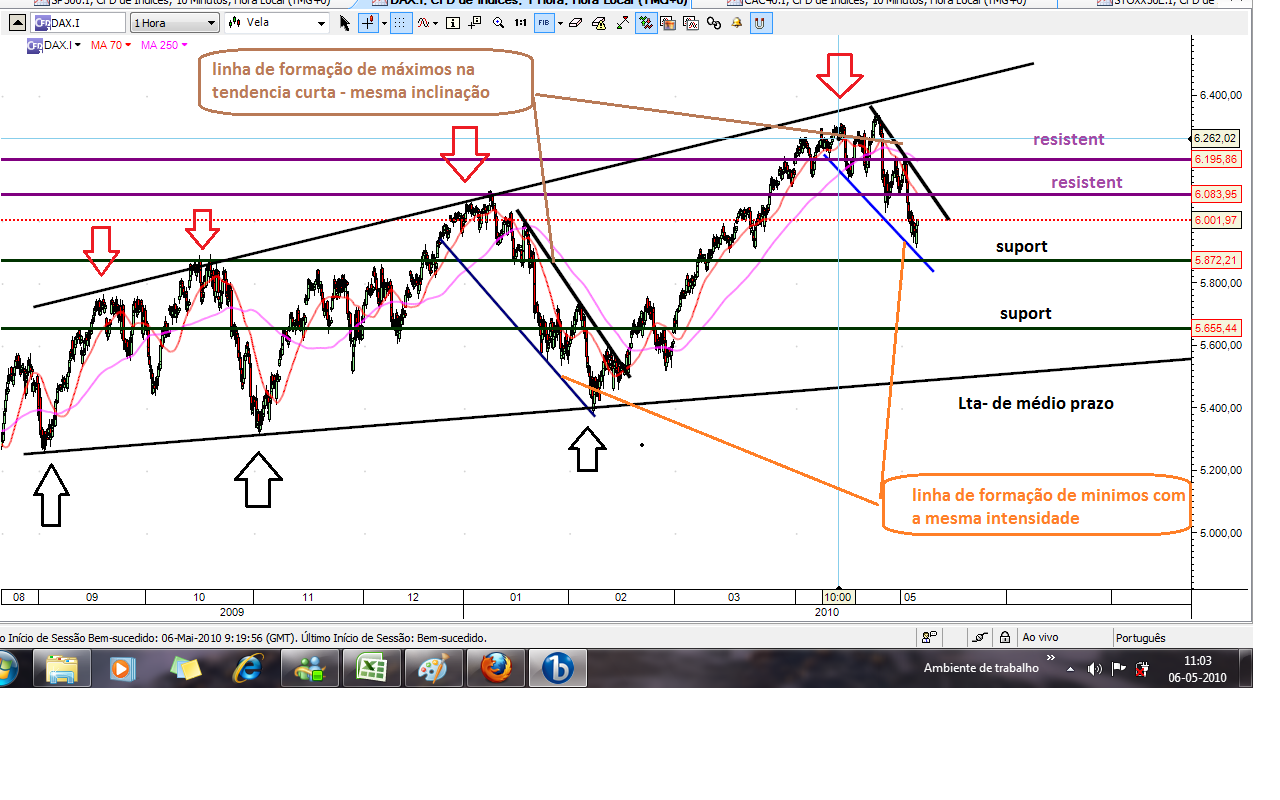Click the 5.655,44 support price label
Screen dimensions: 1280x800
[1215, 328]
